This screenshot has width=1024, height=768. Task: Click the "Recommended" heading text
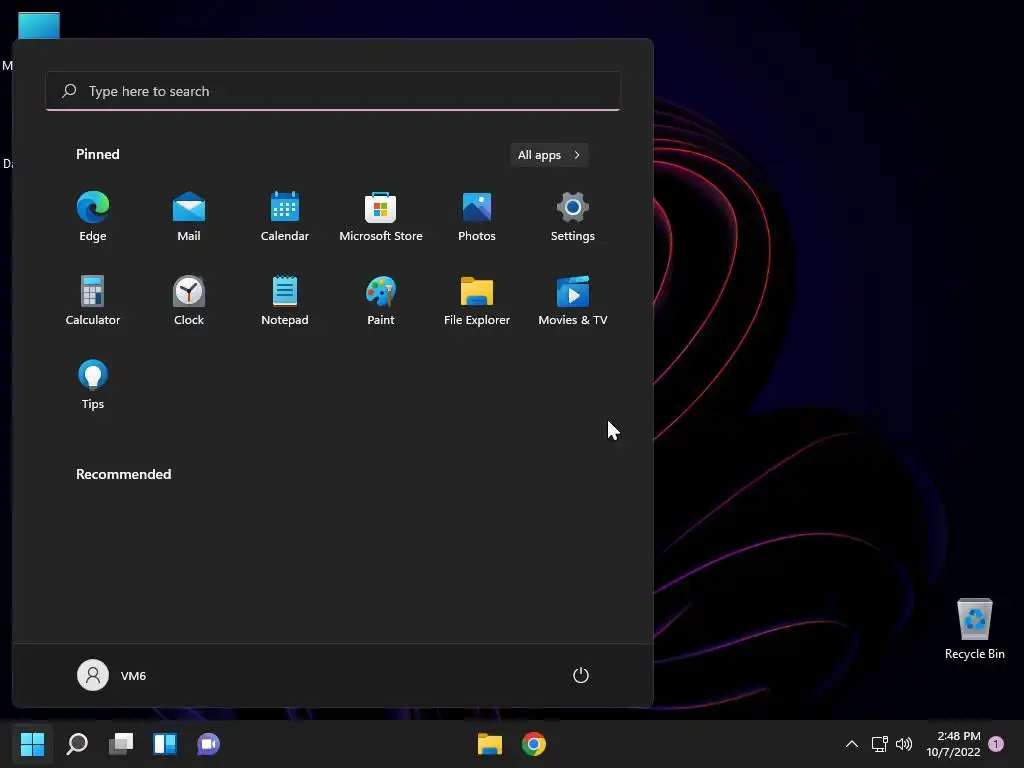click(x=123, y=474)
